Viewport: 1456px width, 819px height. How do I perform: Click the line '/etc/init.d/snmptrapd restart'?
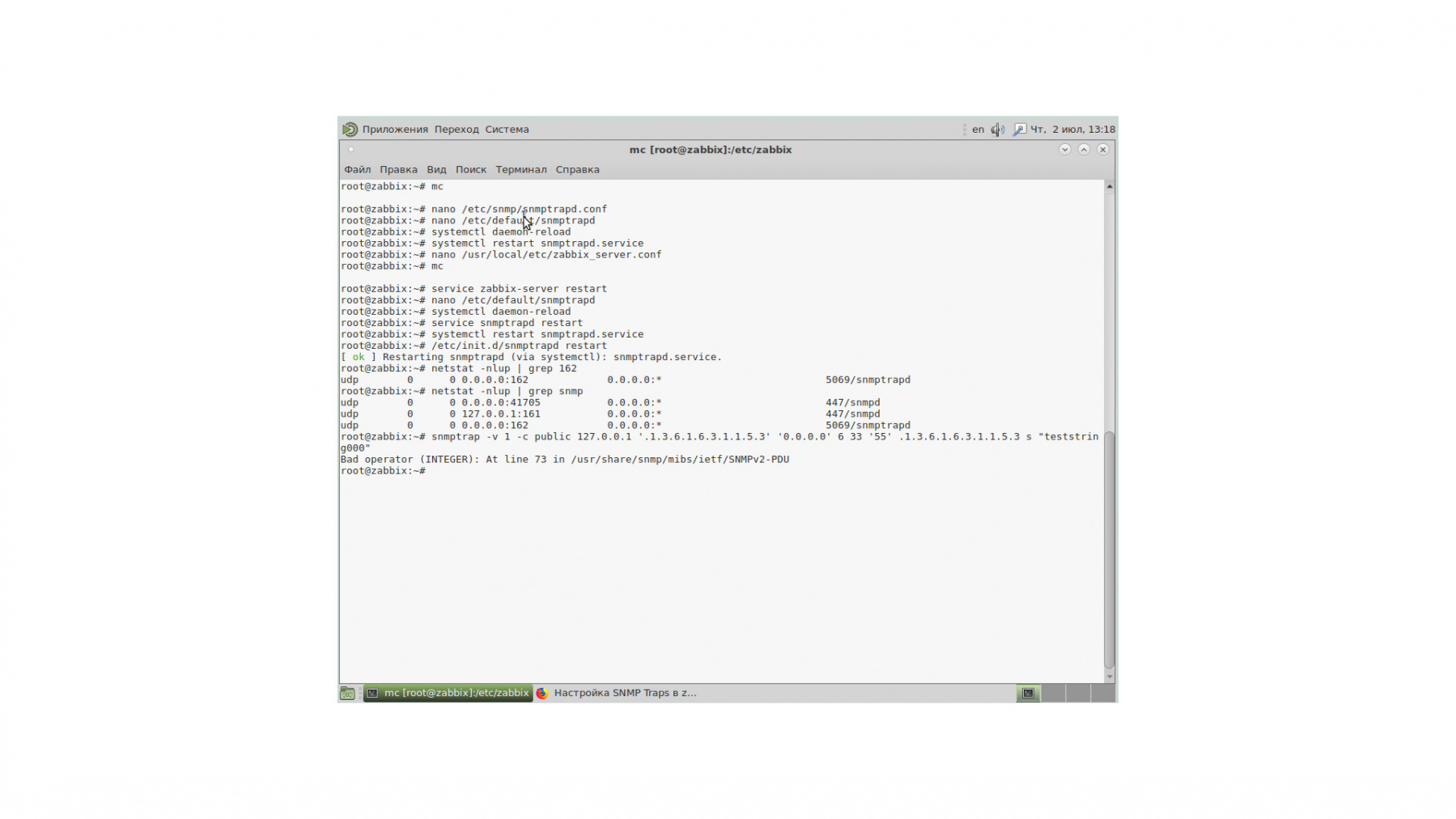(x=519, y=346)
